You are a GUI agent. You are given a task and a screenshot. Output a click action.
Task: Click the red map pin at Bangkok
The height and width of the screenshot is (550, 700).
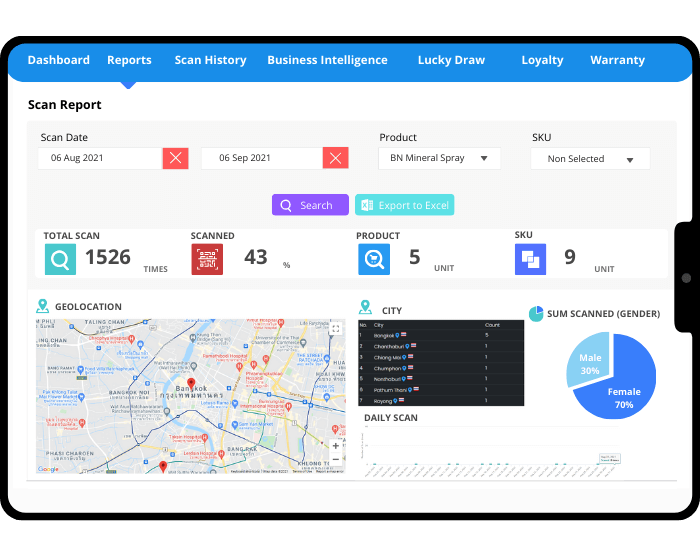pos(191,384)
